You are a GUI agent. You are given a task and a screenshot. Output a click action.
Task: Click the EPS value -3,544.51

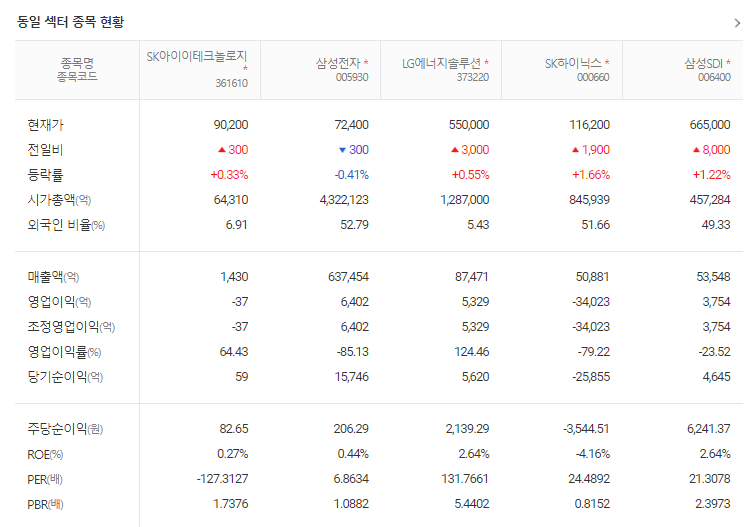(x=586, y=428)
